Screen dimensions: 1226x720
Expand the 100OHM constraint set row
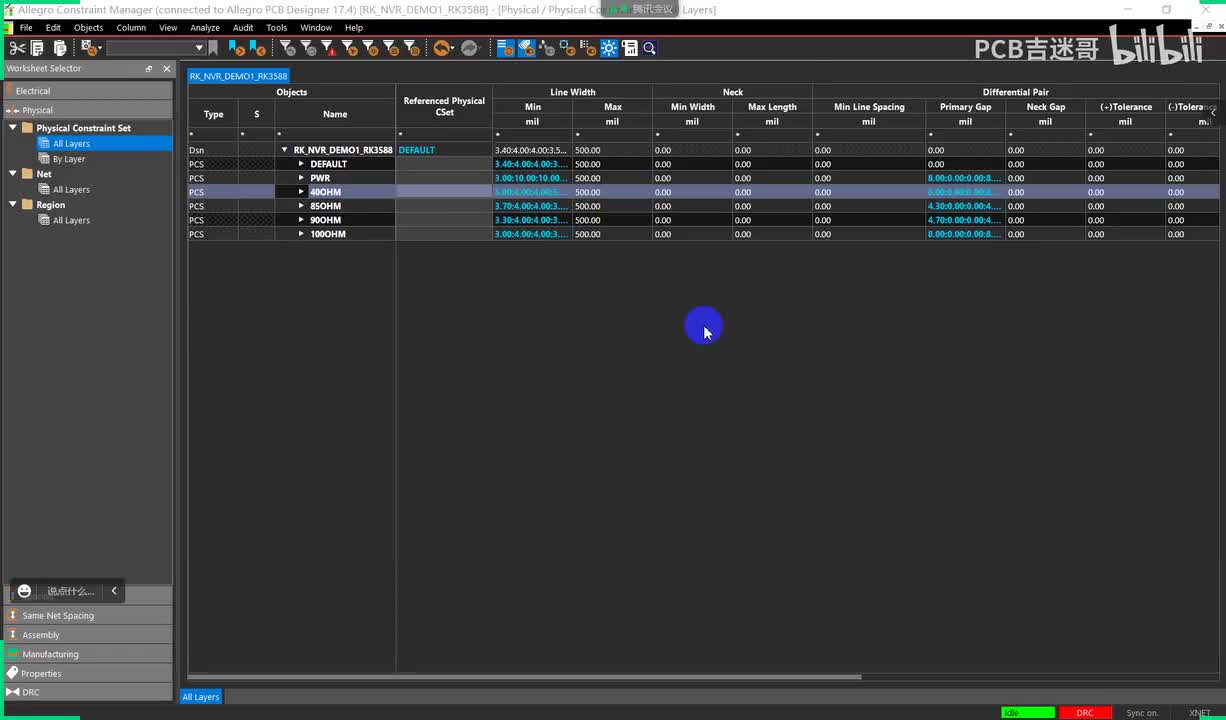click(301, 234)
